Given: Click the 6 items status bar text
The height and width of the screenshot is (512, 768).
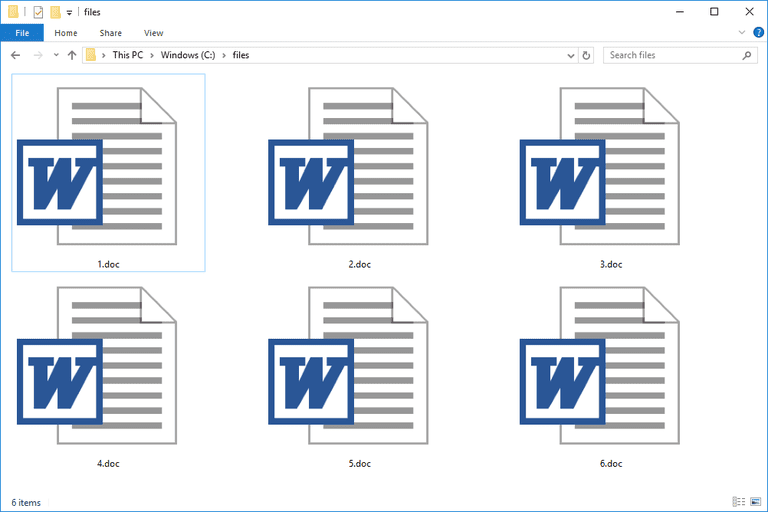Looking at the screenshot, I should [26, 503].
